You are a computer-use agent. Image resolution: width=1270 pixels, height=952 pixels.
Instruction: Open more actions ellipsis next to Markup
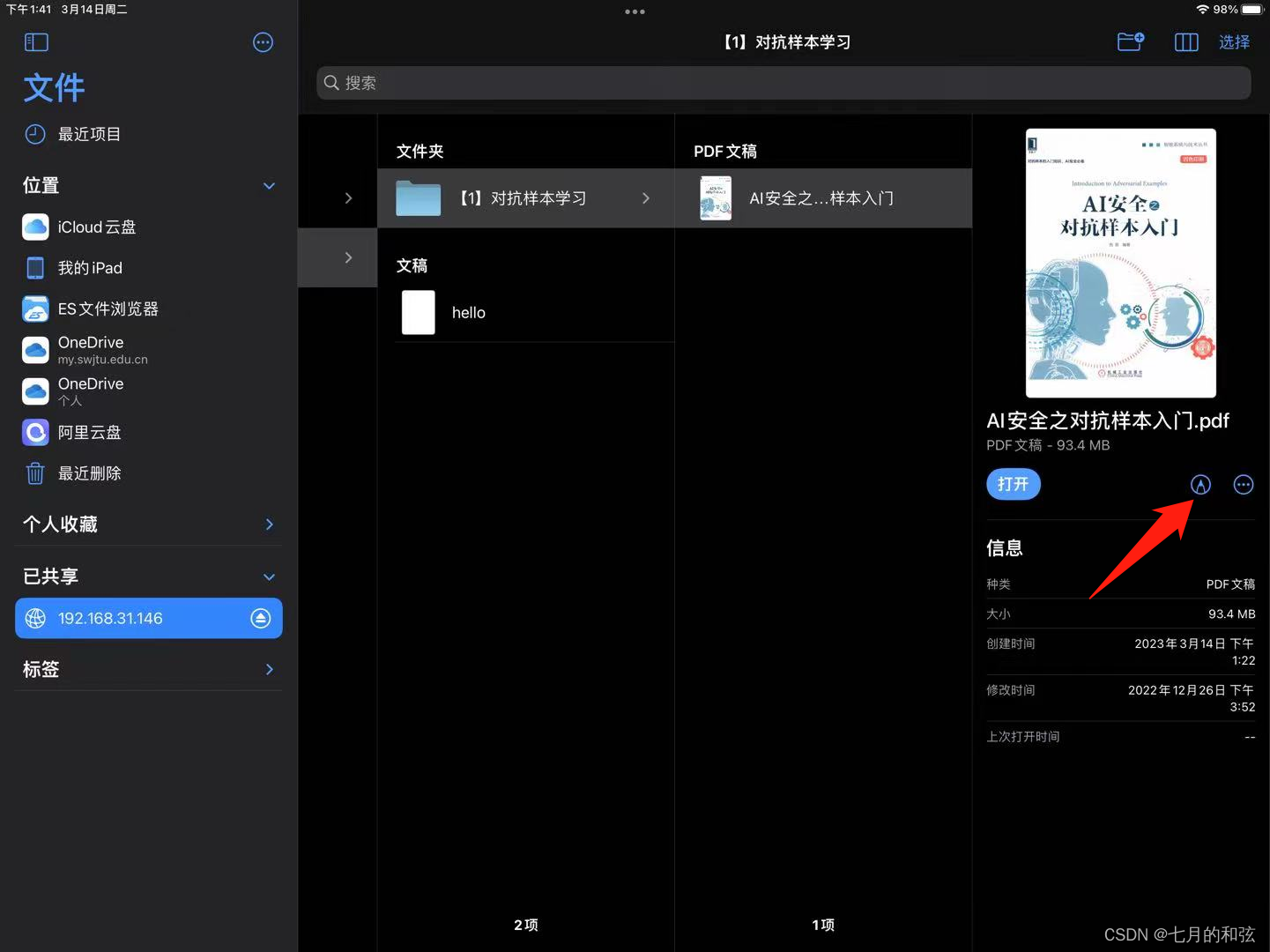click(x=1243, y=484)
